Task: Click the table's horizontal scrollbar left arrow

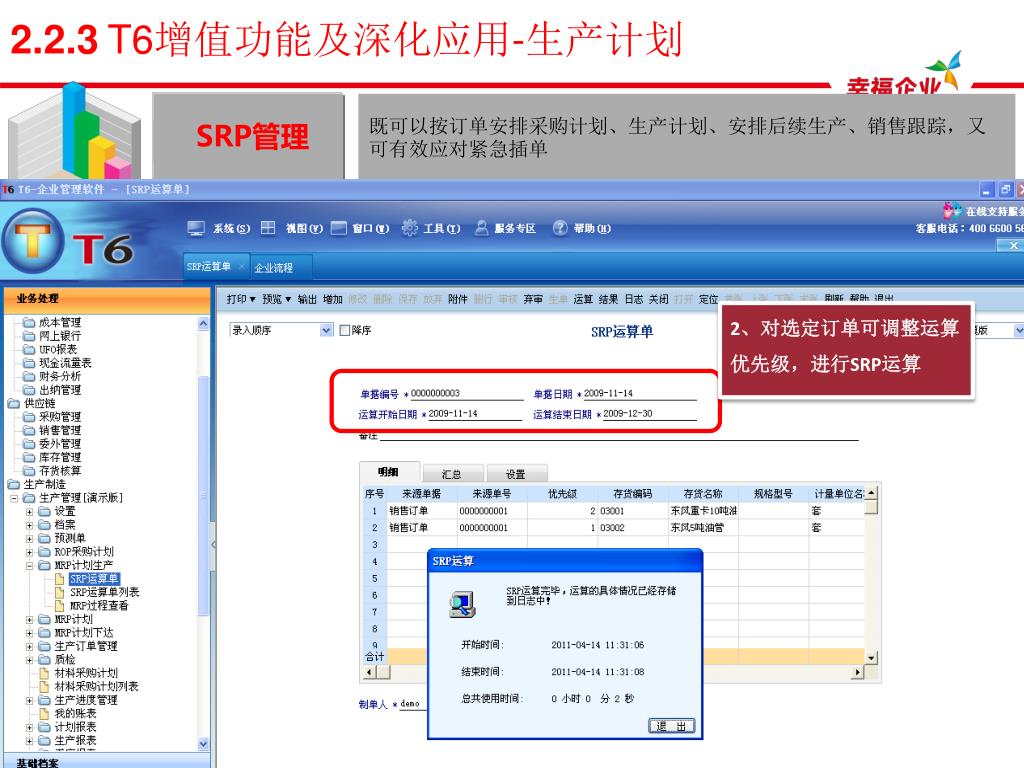Action: pyautogui.click(x=370, y=671)
